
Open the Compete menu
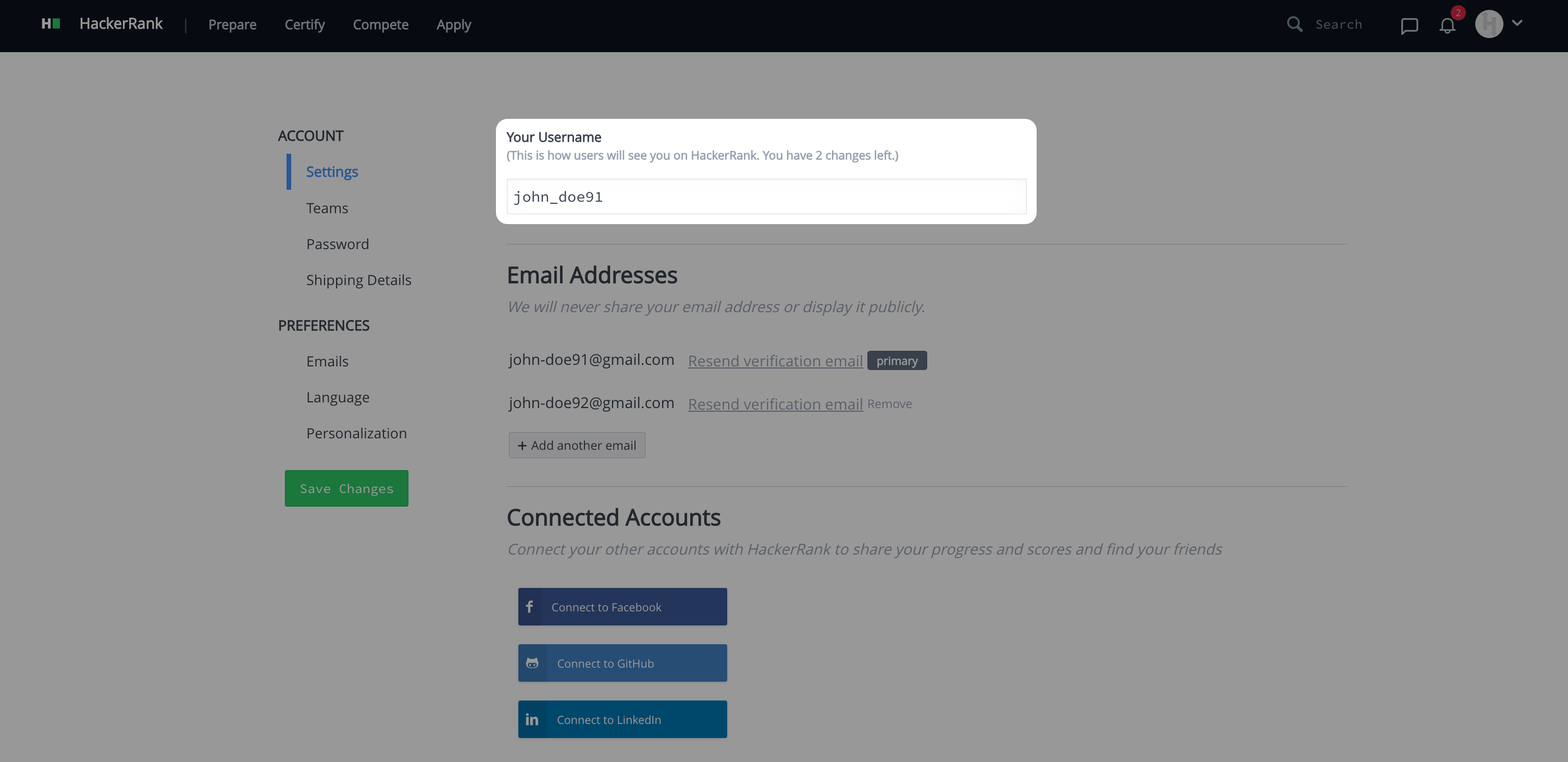[381, 25]
